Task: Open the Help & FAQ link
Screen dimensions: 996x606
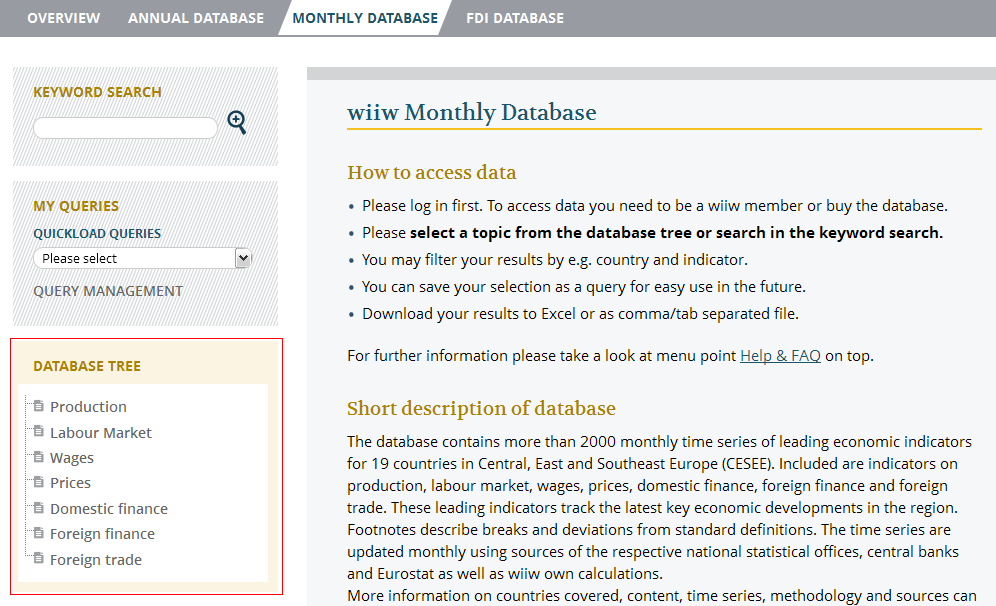Action: (780, 355)
